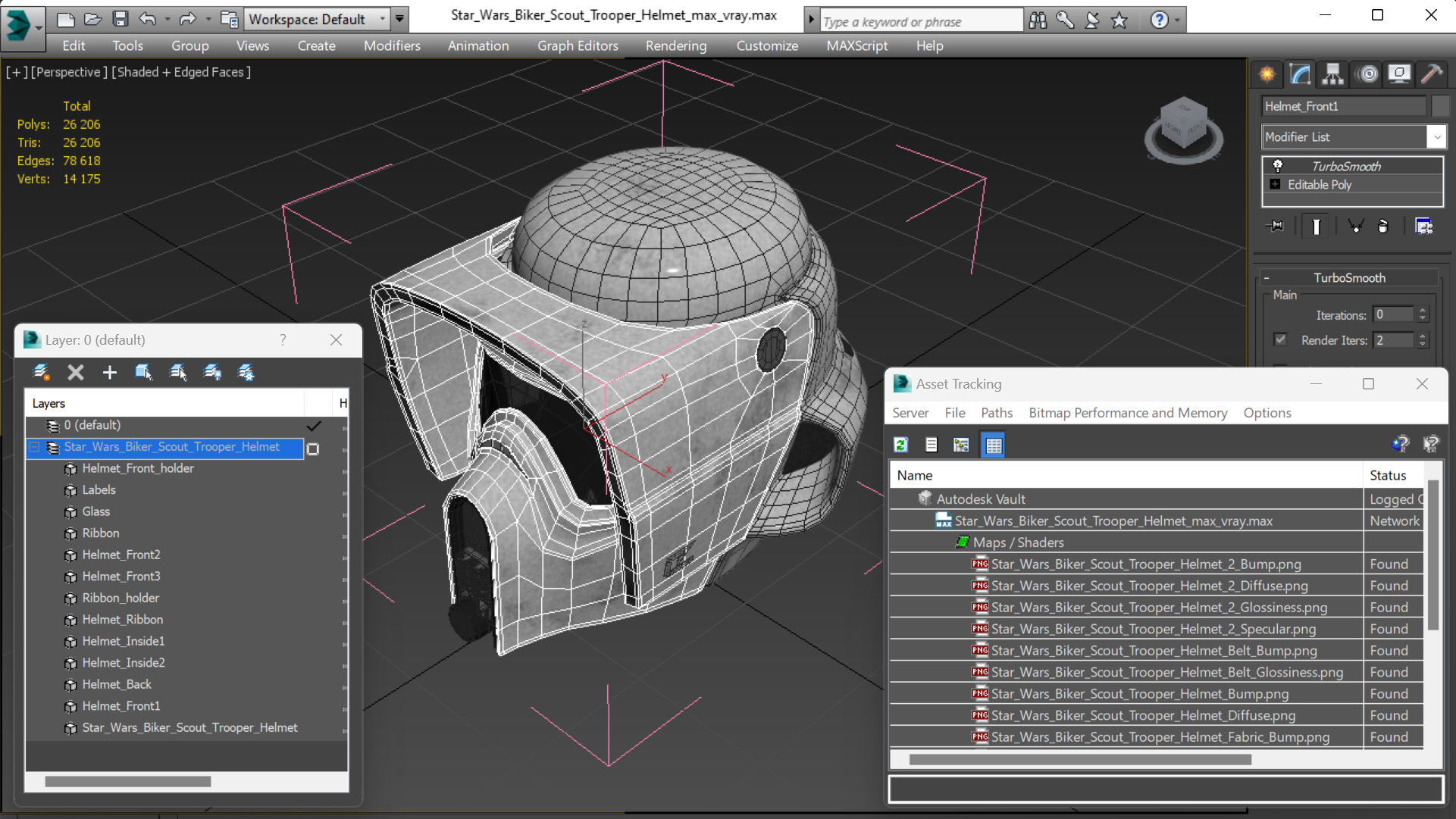Switch Asset Tracking to table view
This screenshot has width=1456, height=819.
click(993, 445)
